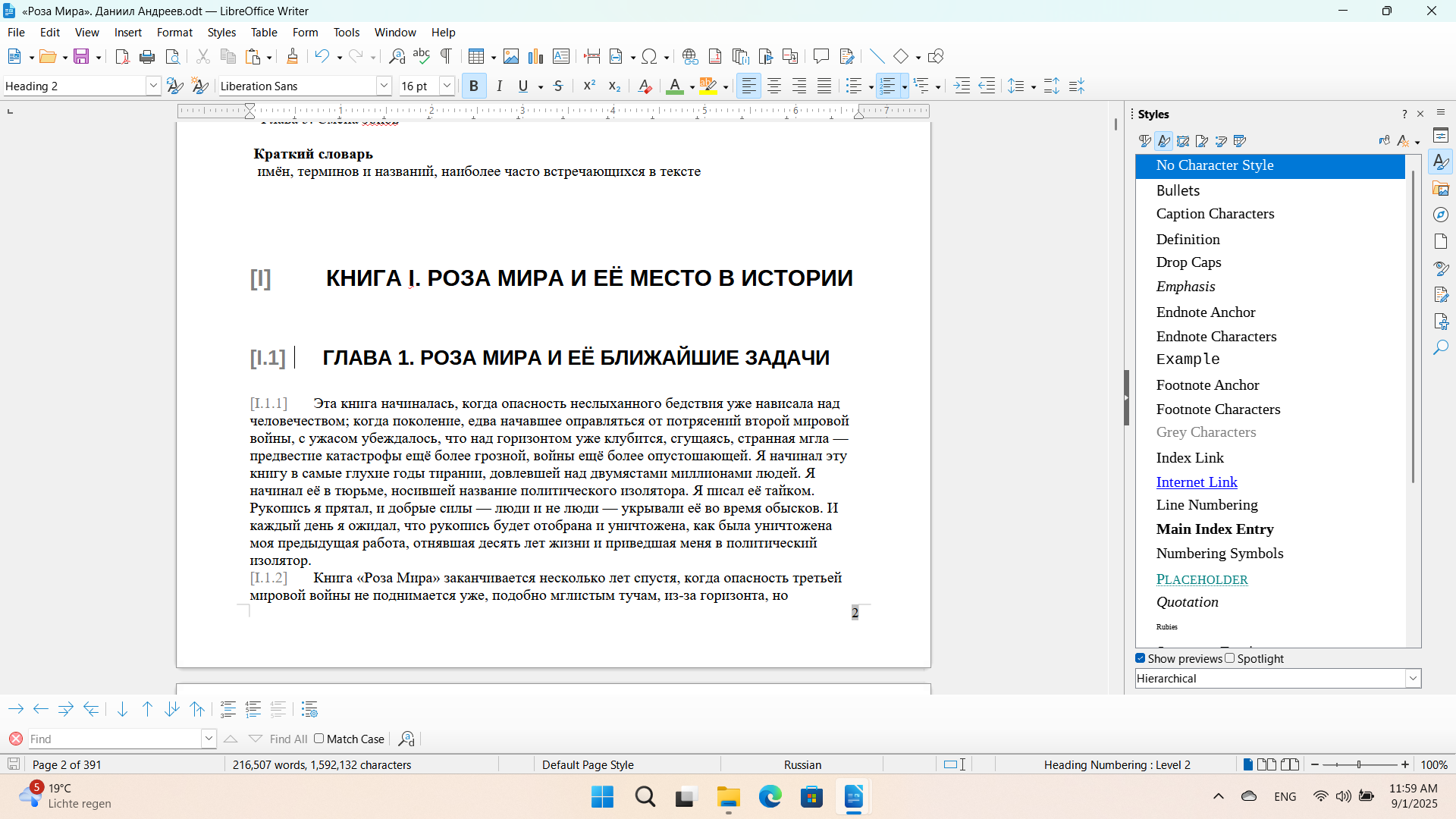
Task: Enable Match Case checkbox
Action: (319, 739)
